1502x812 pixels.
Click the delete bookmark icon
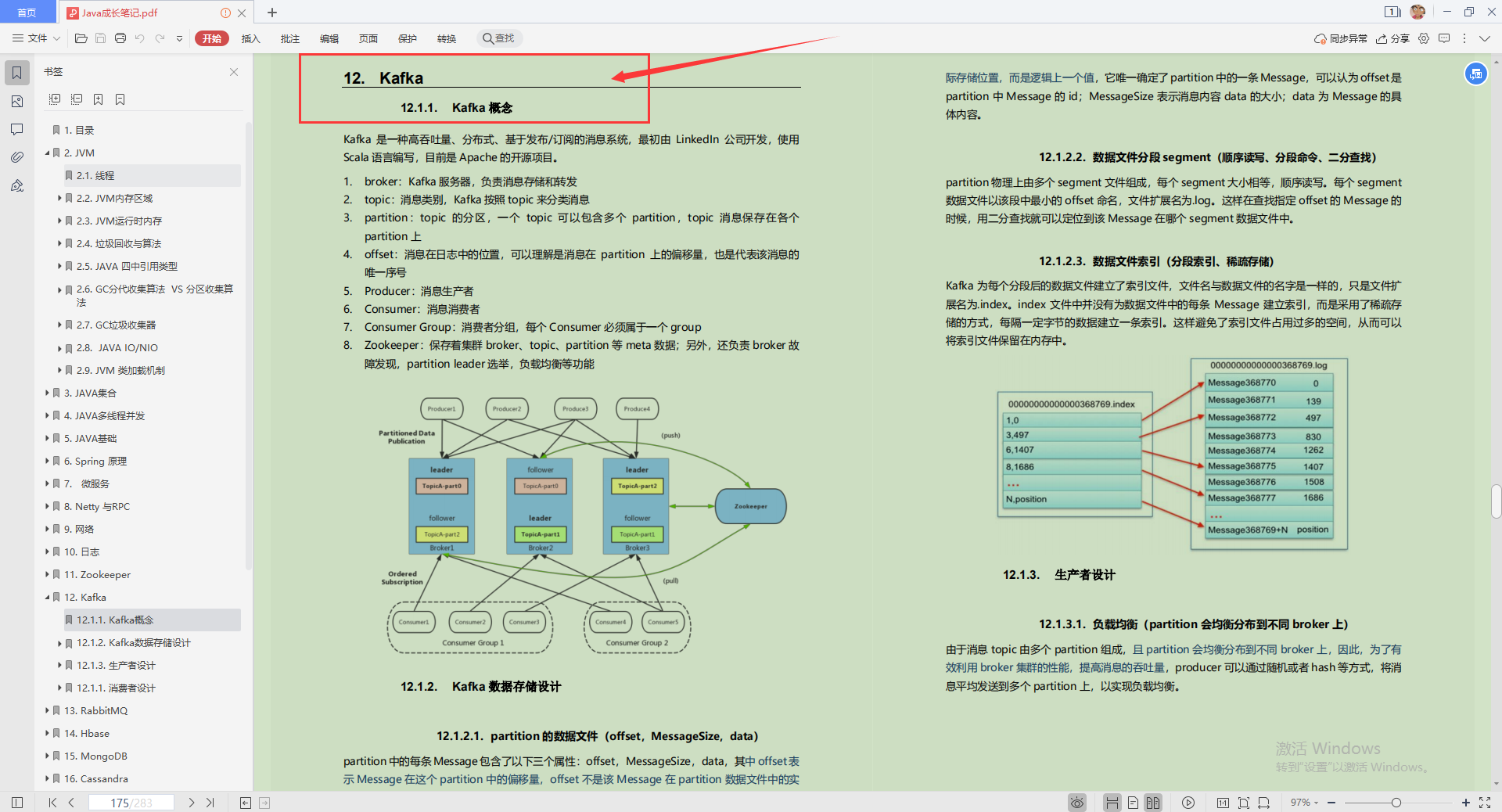point(120,99)
